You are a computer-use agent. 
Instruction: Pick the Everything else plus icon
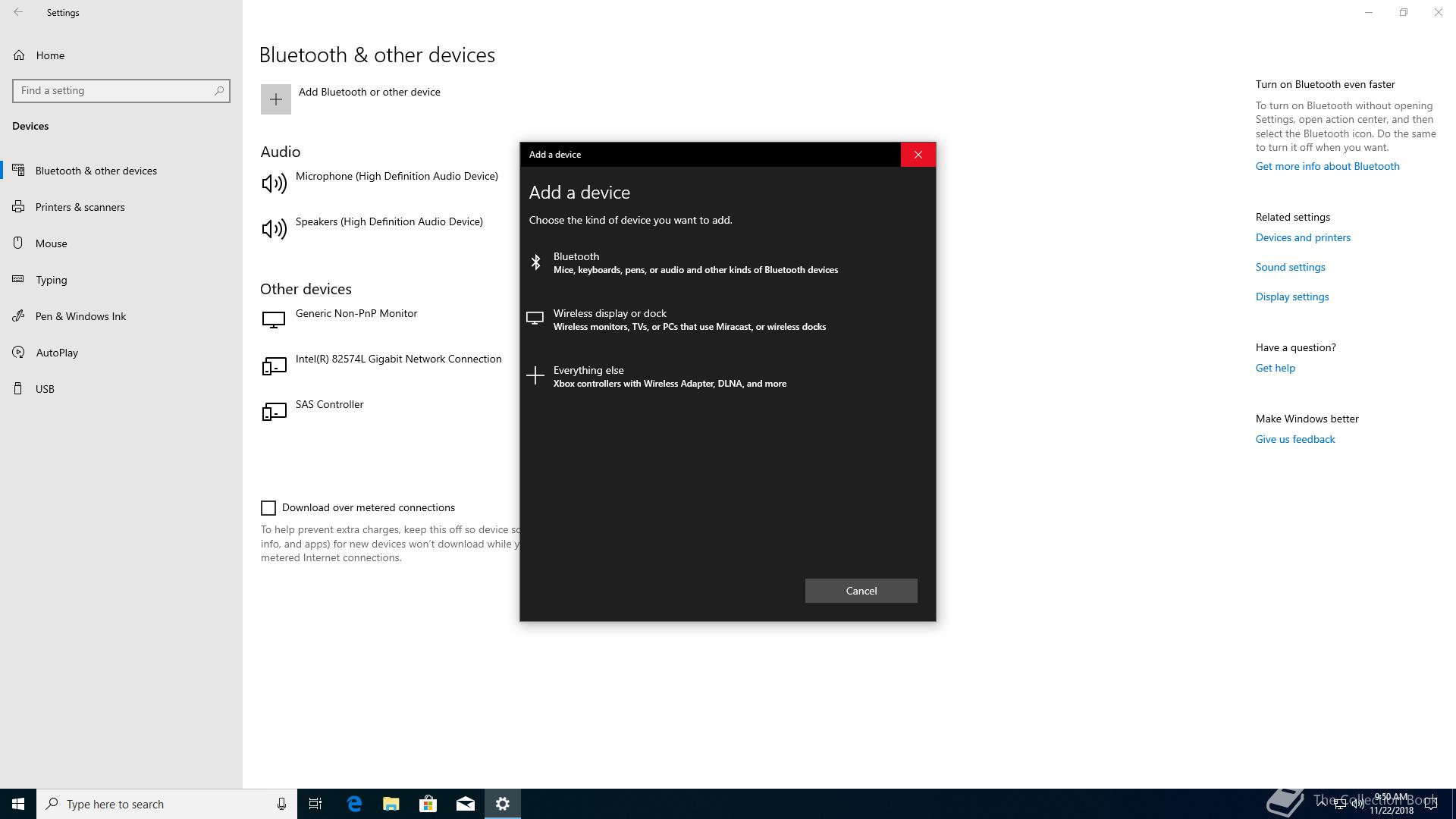point(535,376)
